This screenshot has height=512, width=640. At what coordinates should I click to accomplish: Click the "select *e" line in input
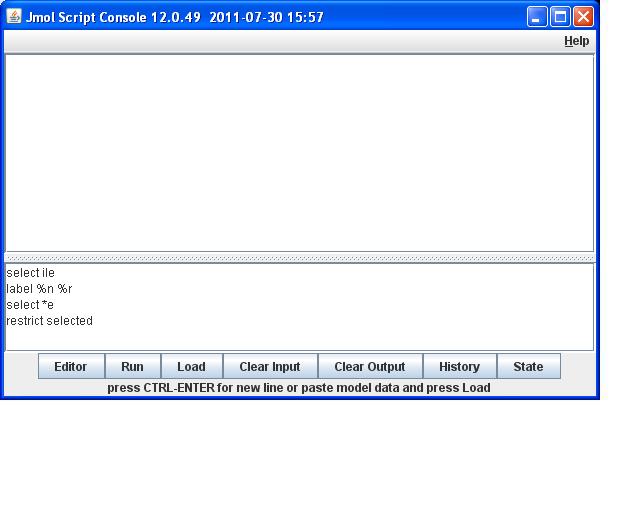[29, 305]
